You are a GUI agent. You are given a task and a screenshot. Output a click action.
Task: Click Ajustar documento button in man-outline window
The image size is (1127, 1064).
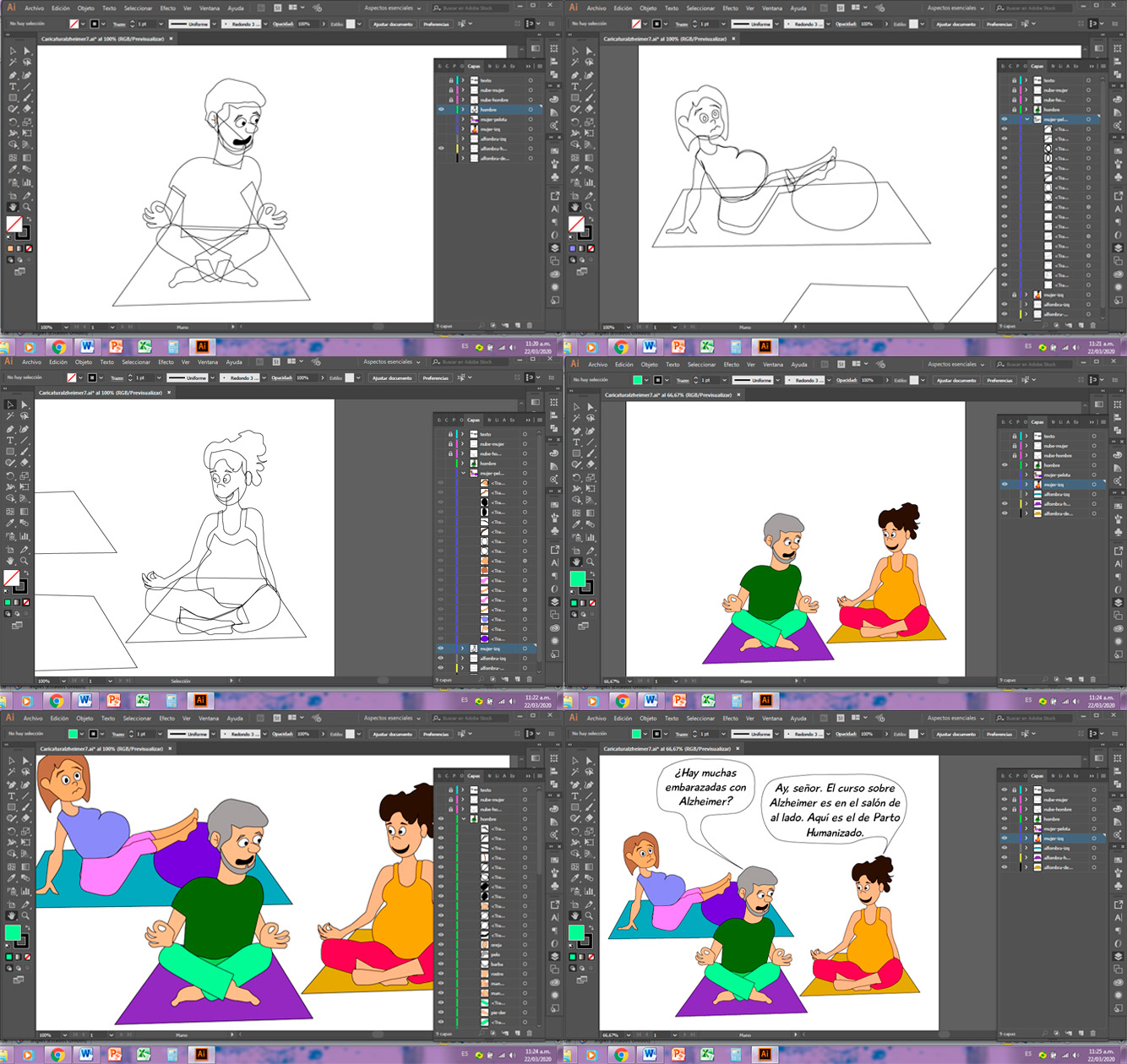coord(392,24)
